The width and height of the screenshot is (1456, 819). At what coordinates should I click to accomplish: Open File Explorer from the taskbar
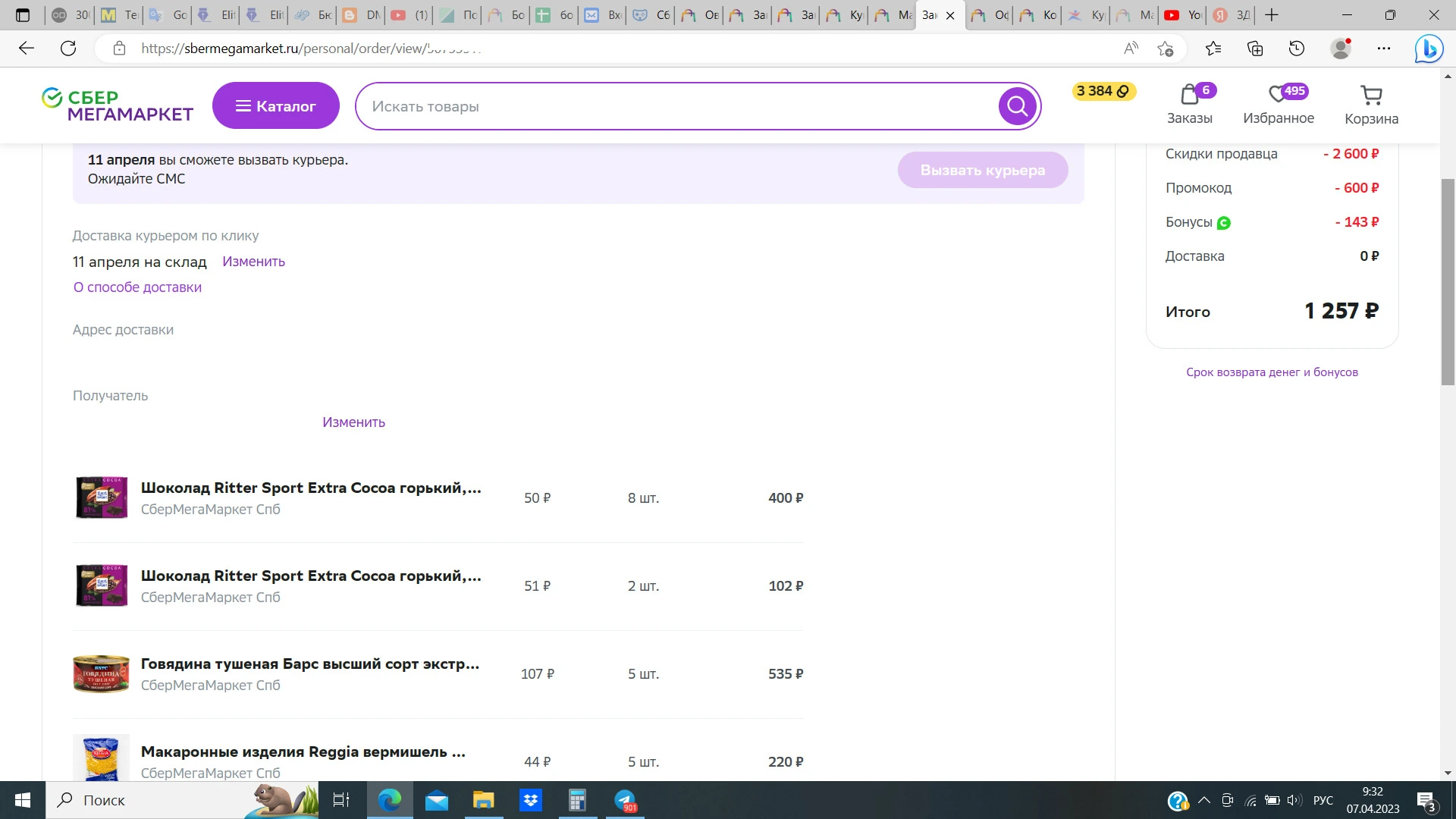point(483,800)
